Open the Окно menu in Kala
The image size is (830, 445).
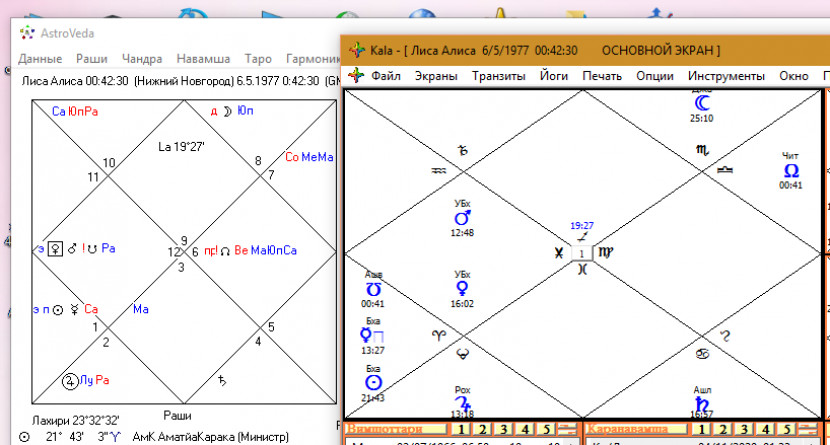(793, 76)
